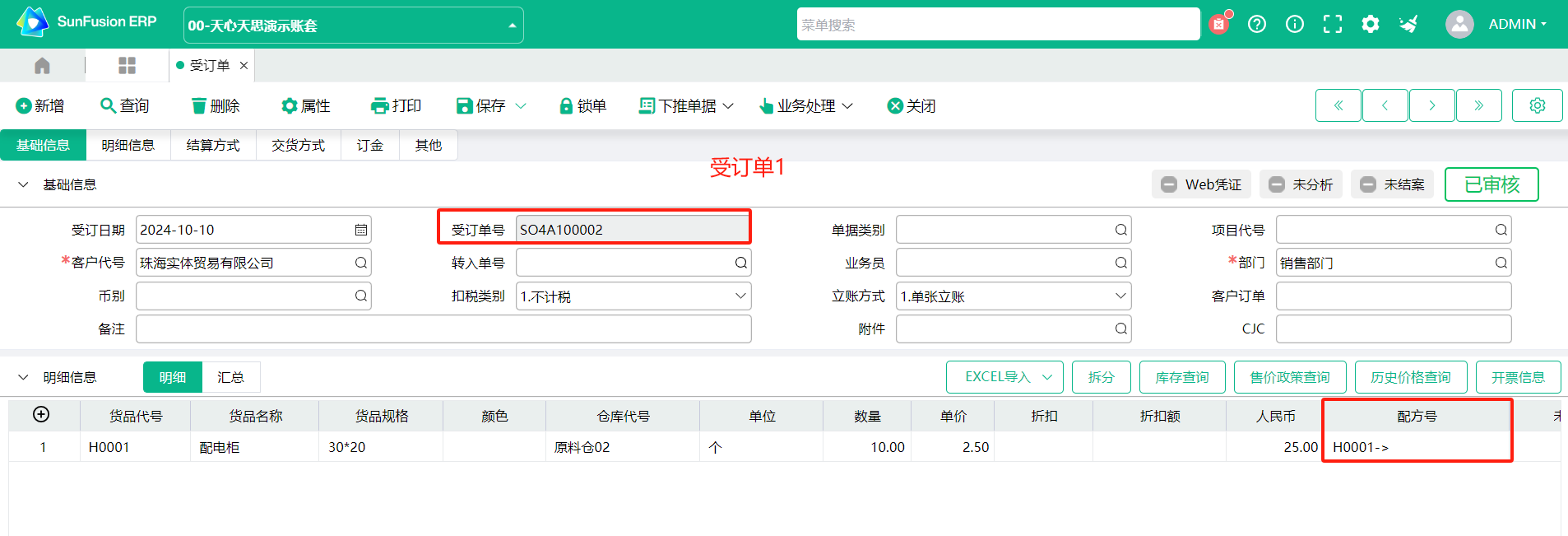Toggle the 未分析 status
Screen dimensions: 1568x536
click(1301, 184)
